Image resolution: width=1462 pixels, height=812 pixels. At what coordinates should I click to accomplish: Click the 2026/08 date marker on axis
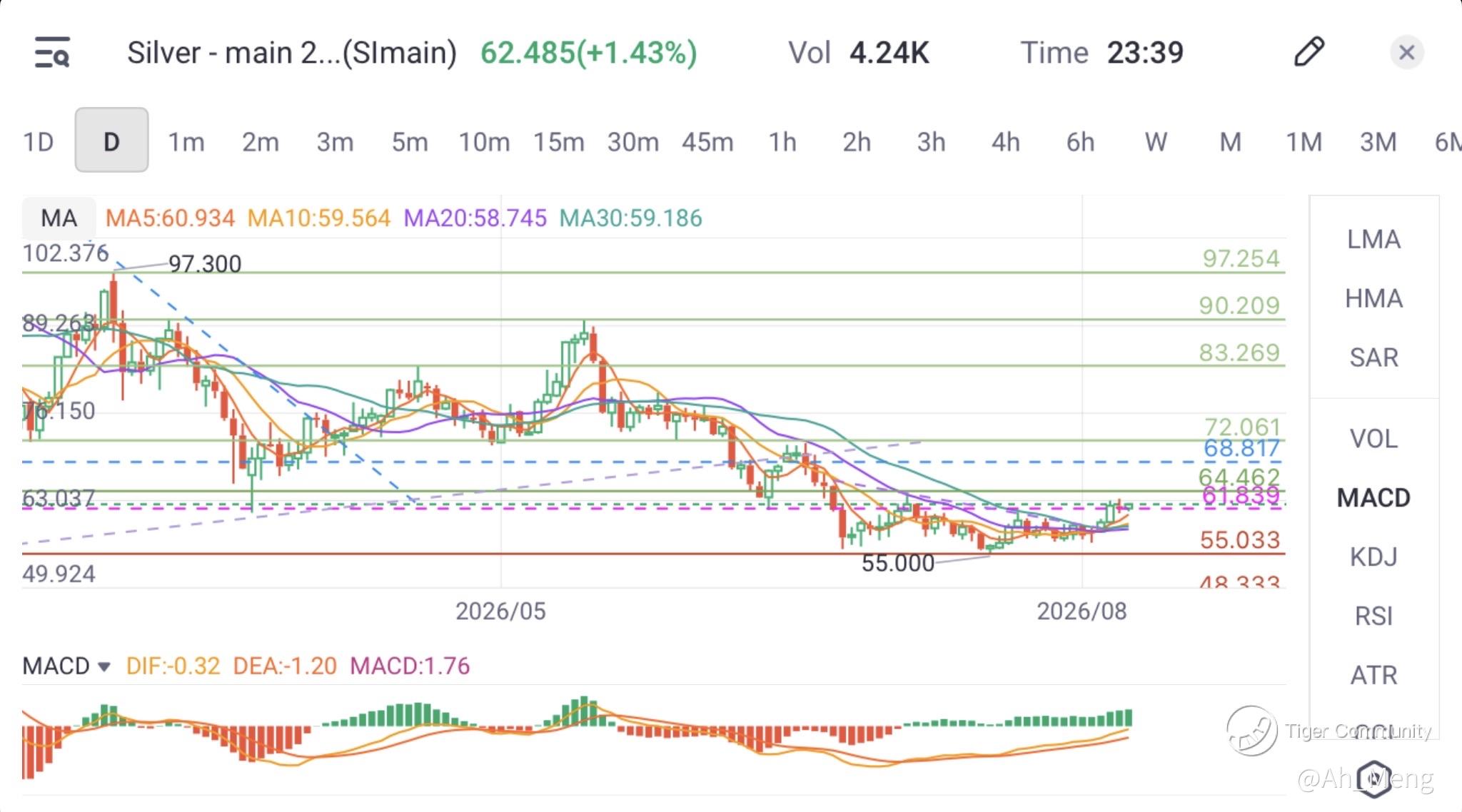(1082, 611)
